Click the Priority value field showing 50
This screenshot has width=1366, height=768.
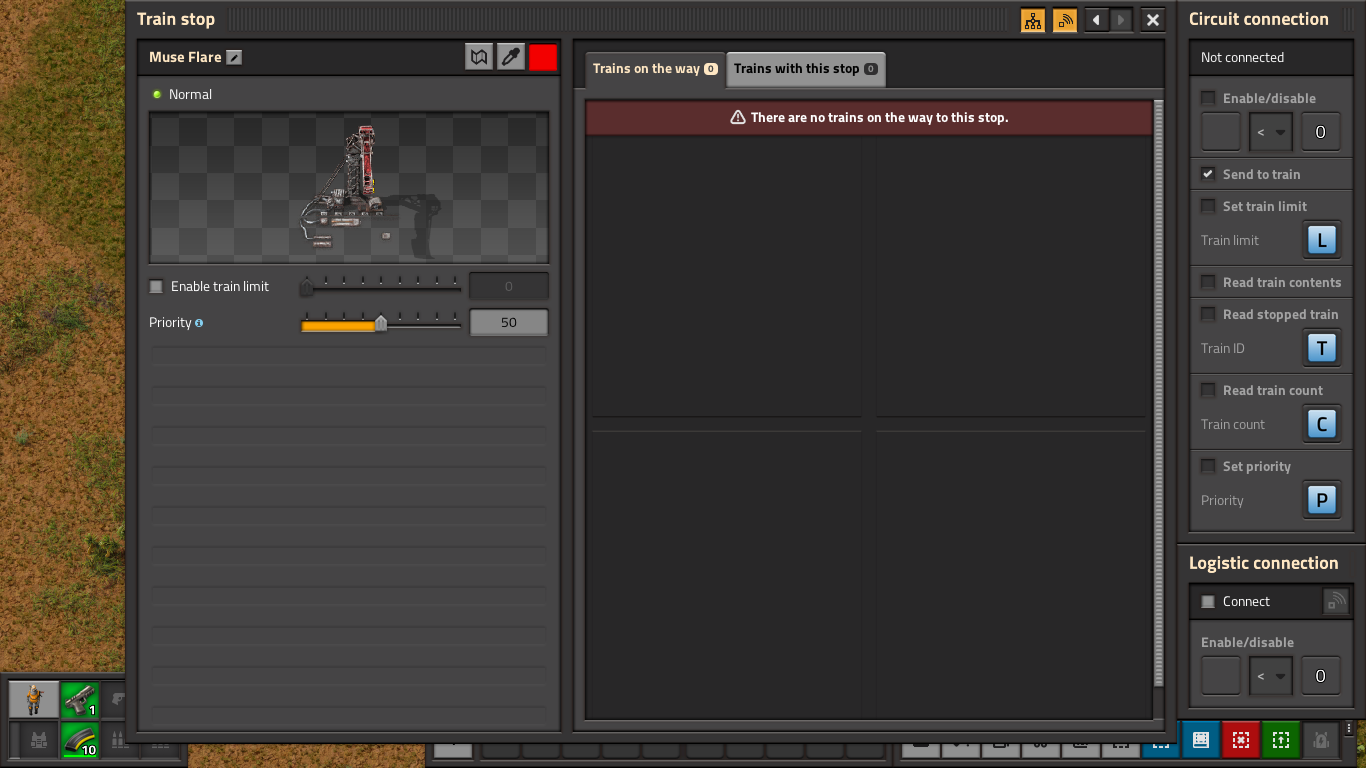tap(509, 323)
